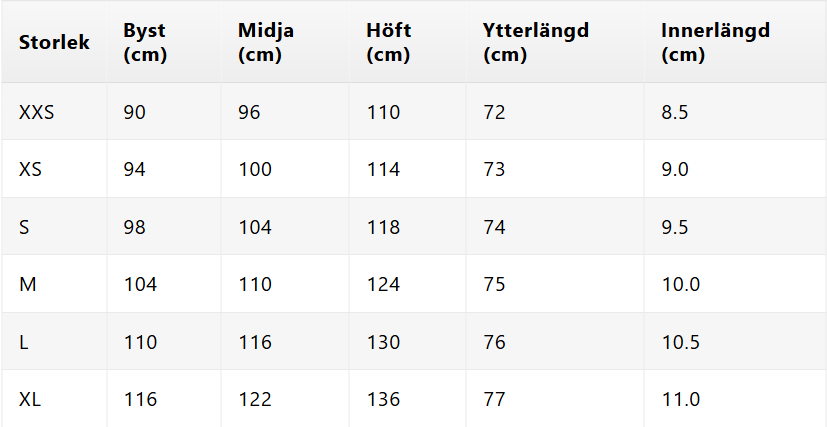
Task: Select waist value 100 for XS
Action: coord(255,169)
